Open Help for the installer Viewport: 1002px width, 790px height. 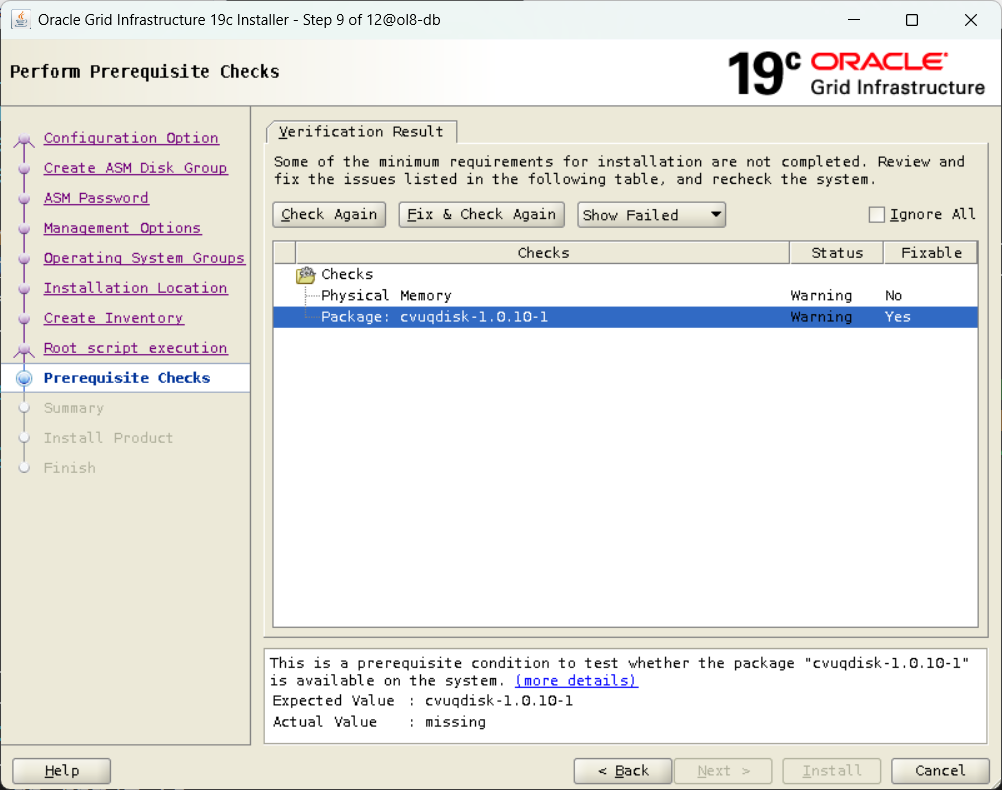pyautogui.click(x=62, y=771)
